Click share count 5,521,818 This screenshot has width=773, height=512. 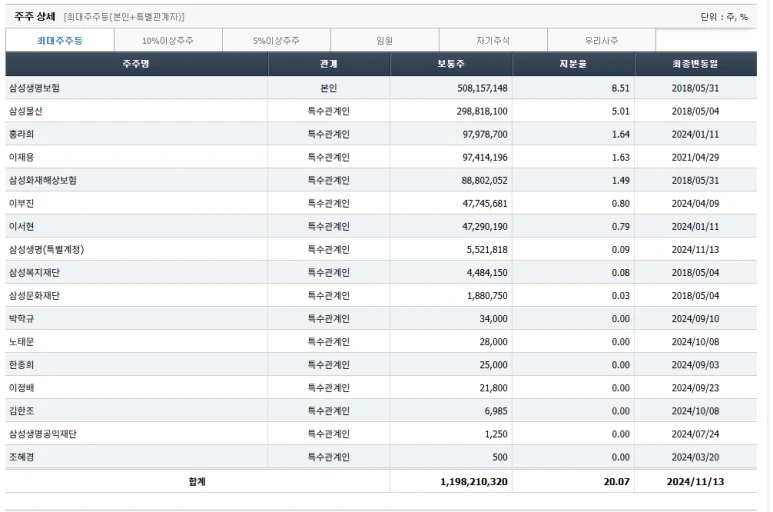(x=487, y=250)
